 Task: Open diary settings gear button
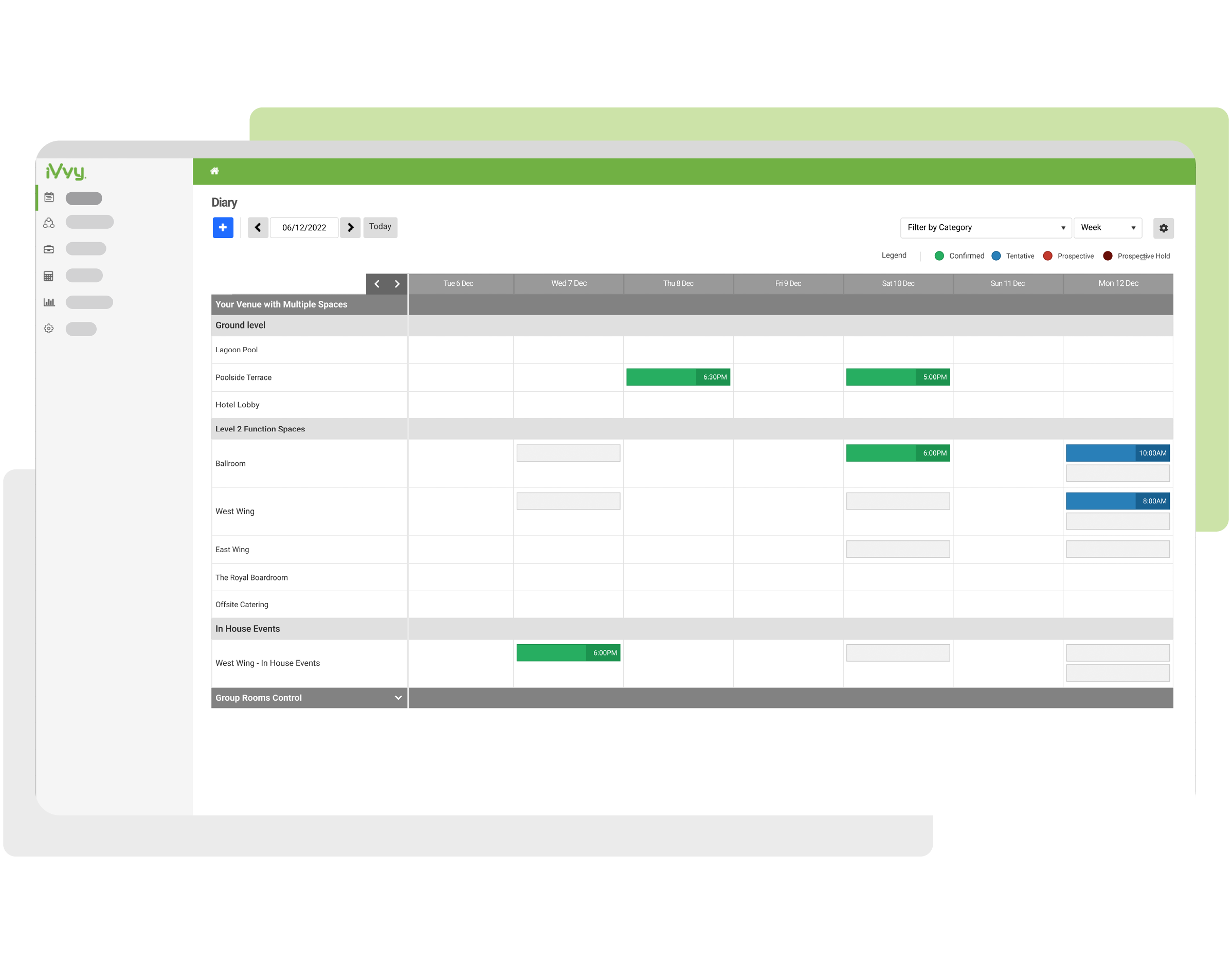point(1163,228)
